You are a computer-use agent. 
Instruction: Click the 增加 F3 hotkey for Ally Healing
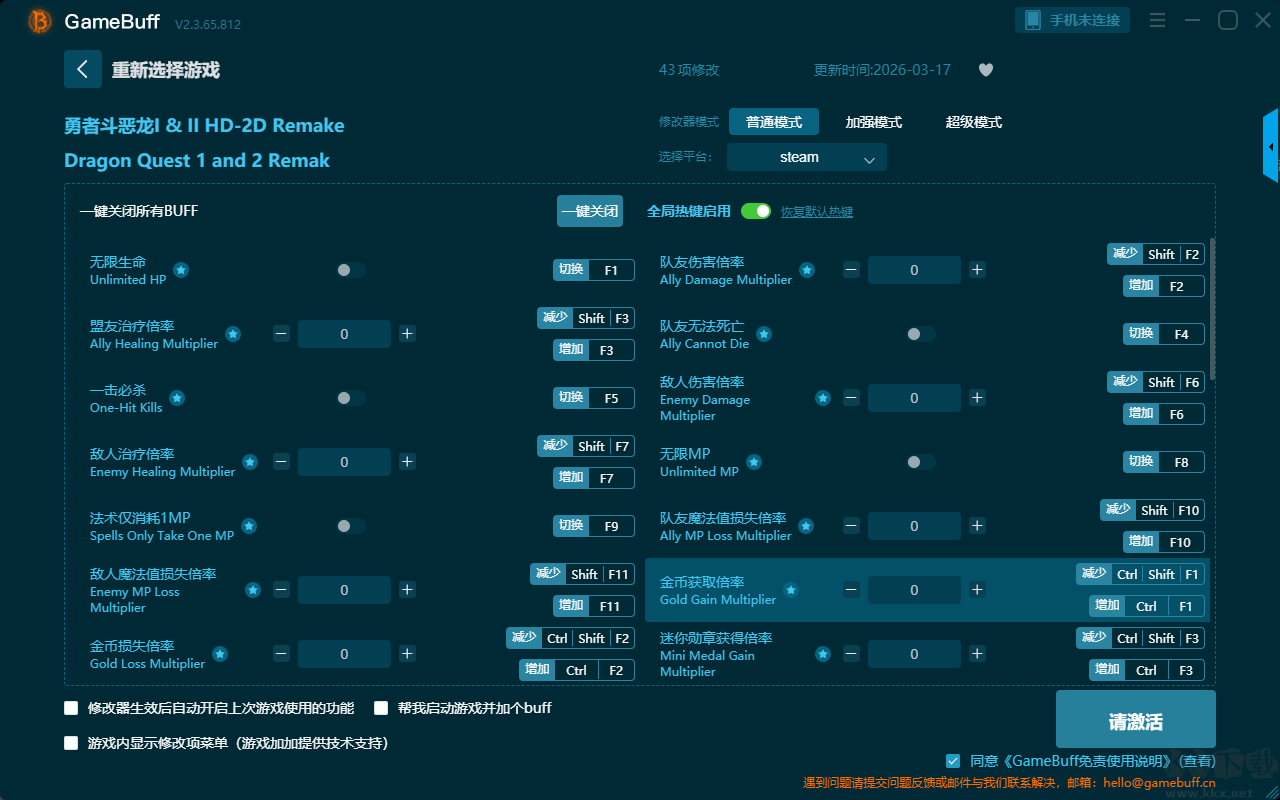[x=594, y=350]
